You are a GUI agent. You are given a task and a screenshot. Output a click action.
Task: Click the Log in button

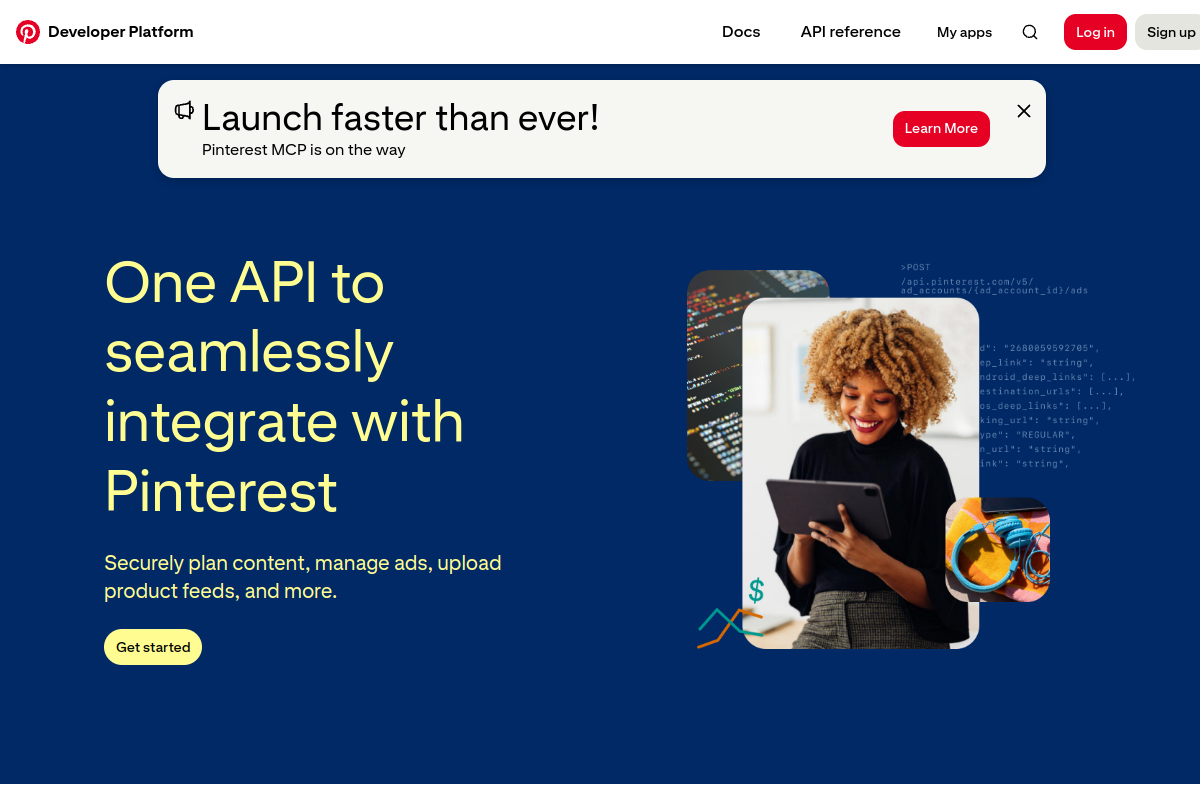1095,32
